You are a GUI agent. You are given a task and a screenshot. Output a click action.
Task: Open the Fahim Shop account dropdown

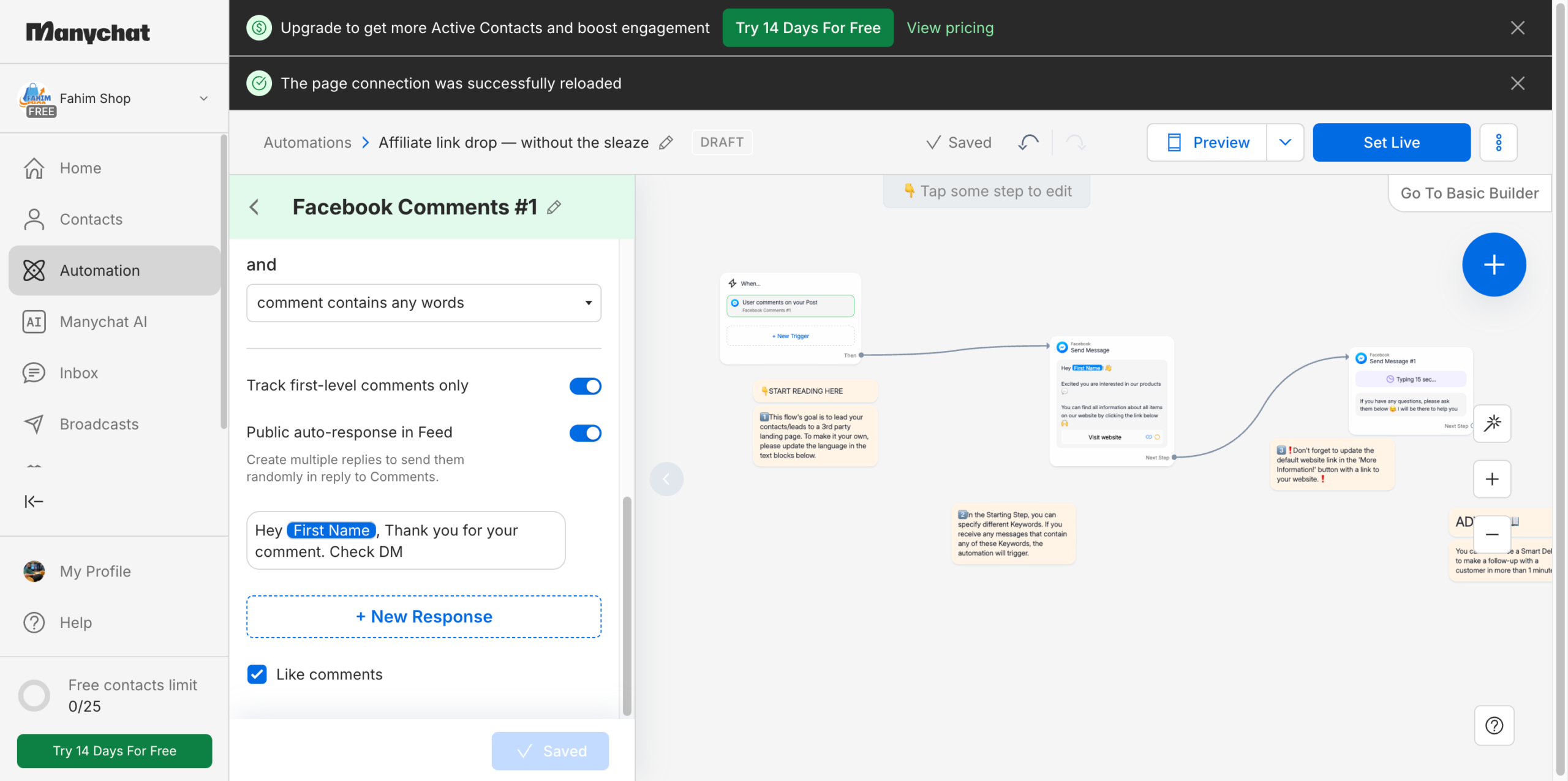point(114,99)
